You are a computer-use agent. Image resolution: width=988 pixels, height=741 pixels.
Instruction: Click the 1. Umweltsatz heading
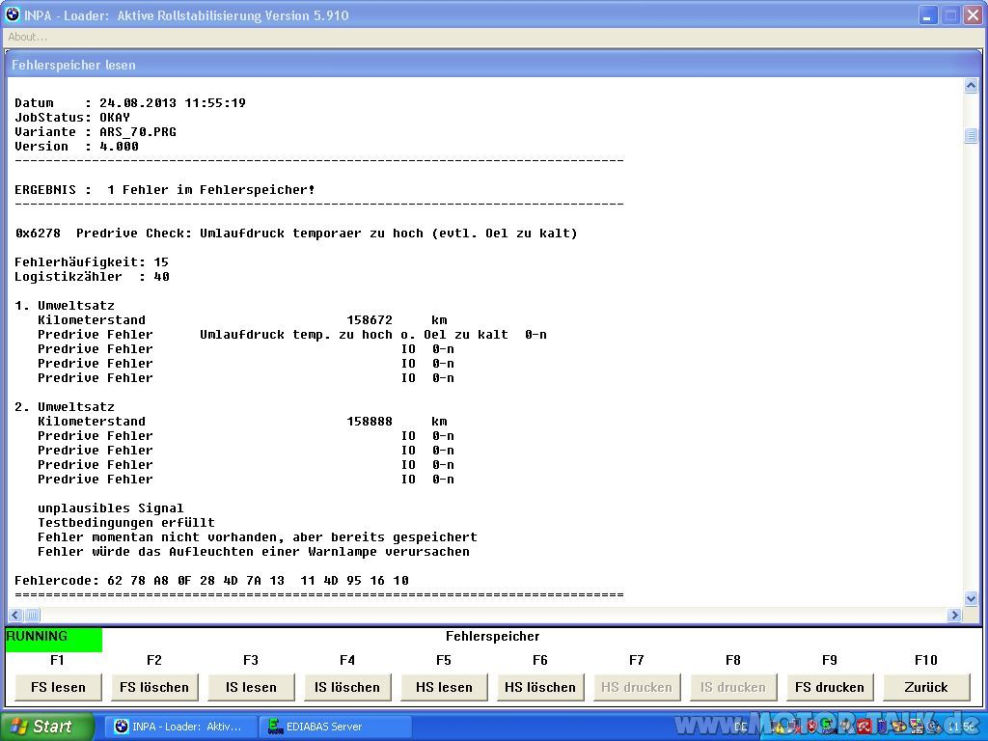64,306
